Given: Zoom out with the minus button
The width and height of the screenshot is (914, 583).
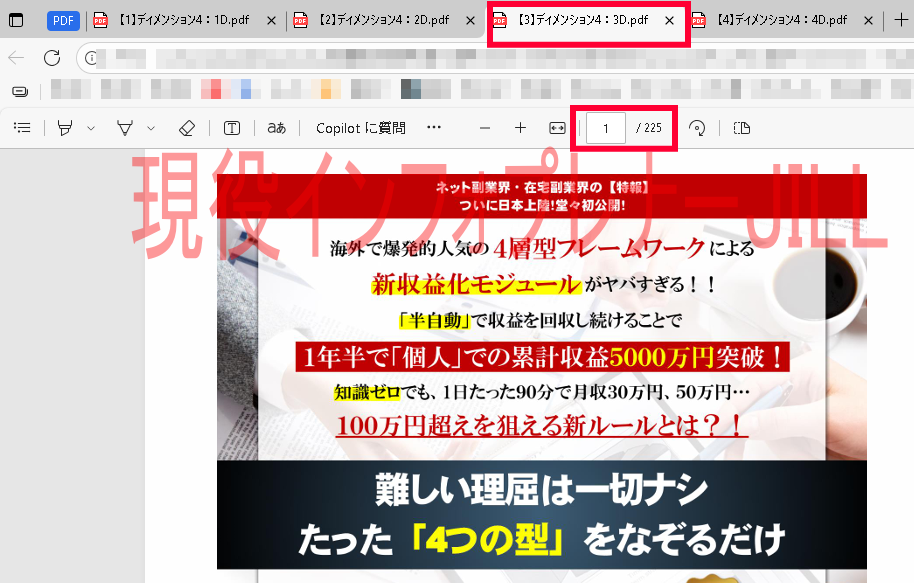Looking at the screenshot, I should [x=485, y=128].
